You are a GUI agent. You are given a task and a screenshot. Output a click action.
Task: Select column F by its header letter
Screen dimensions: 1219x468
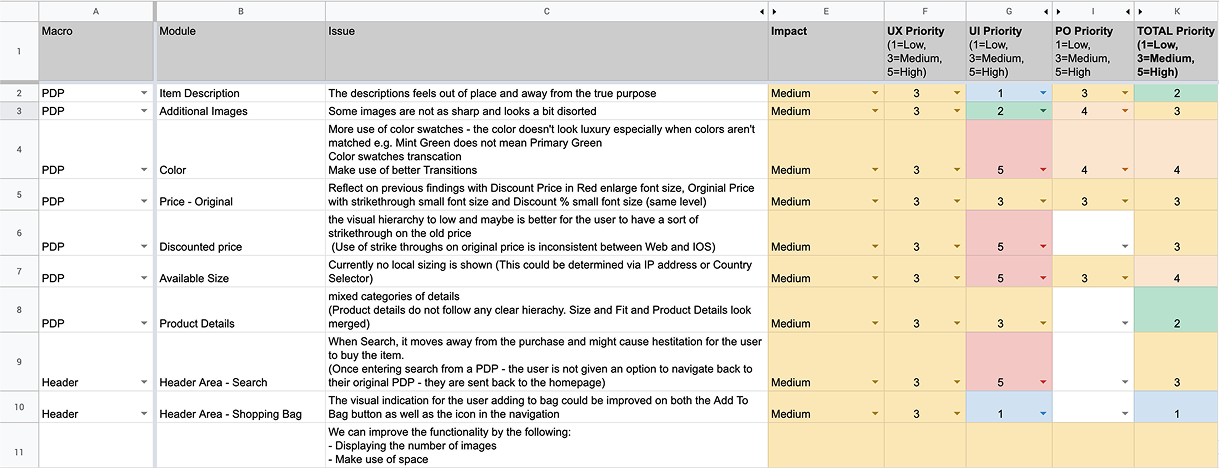click(924, 11)
